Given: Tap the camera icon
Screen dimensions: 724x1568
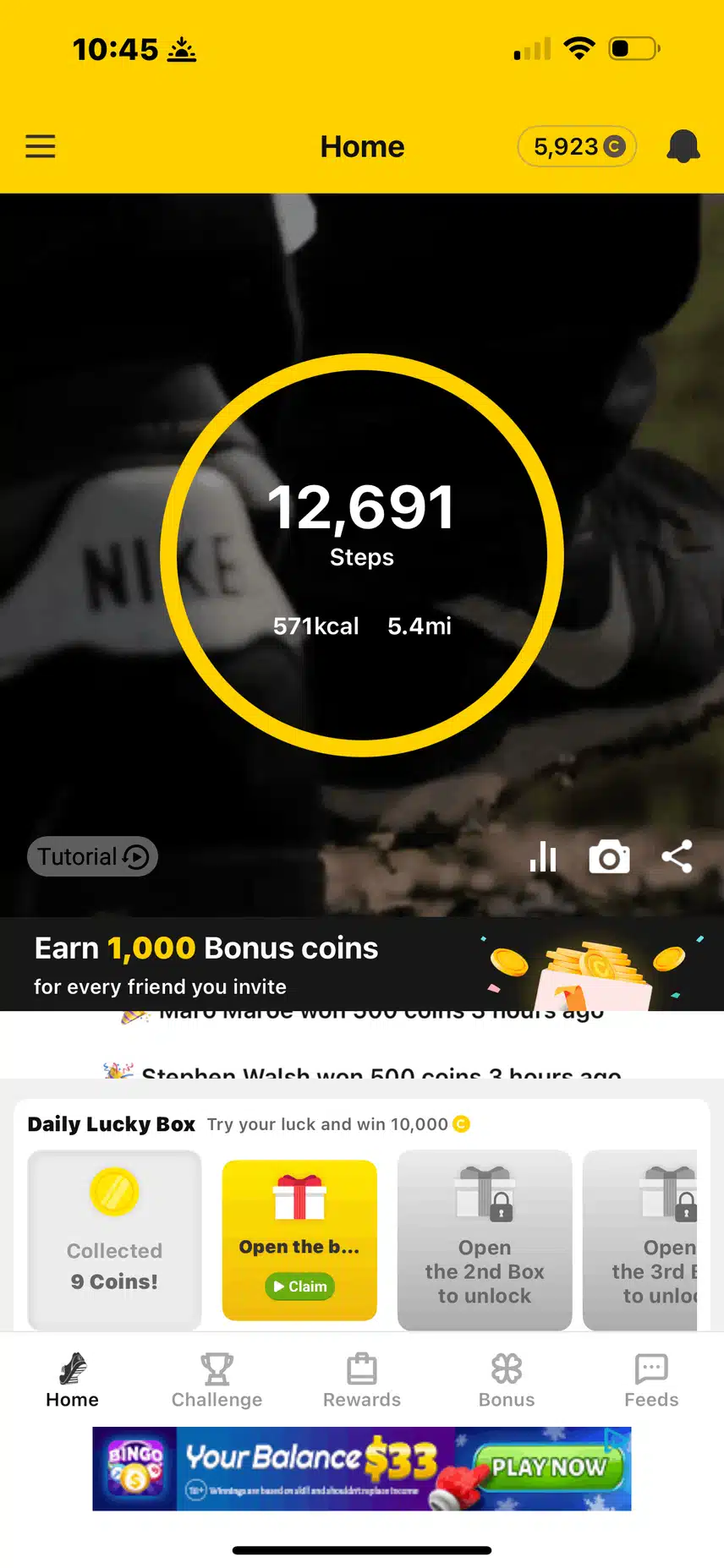Looking at the screenshot, I should (x=609, y=857).
